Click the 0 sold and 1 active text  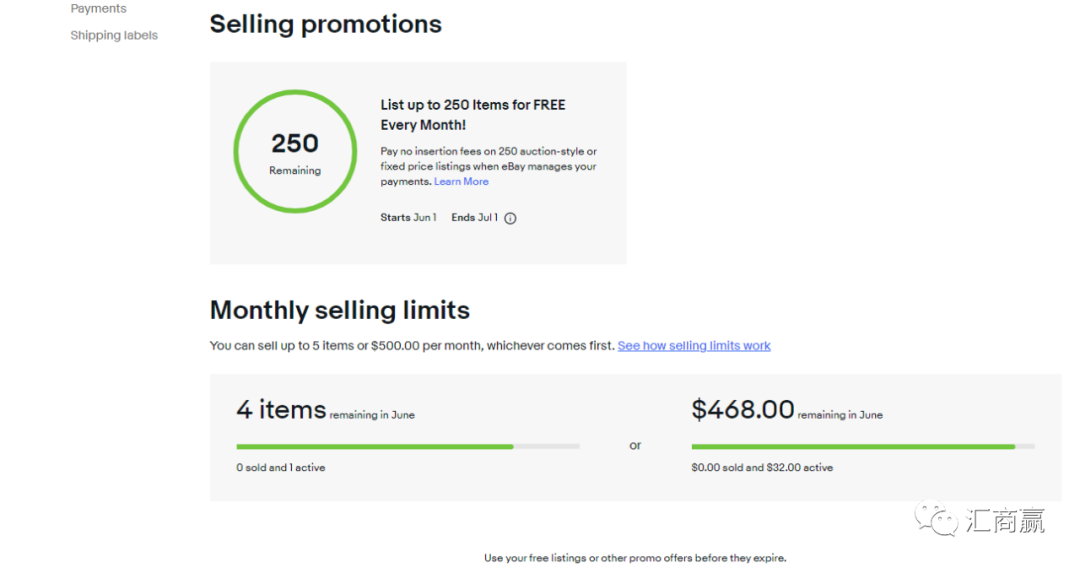[x=280, y=468]
